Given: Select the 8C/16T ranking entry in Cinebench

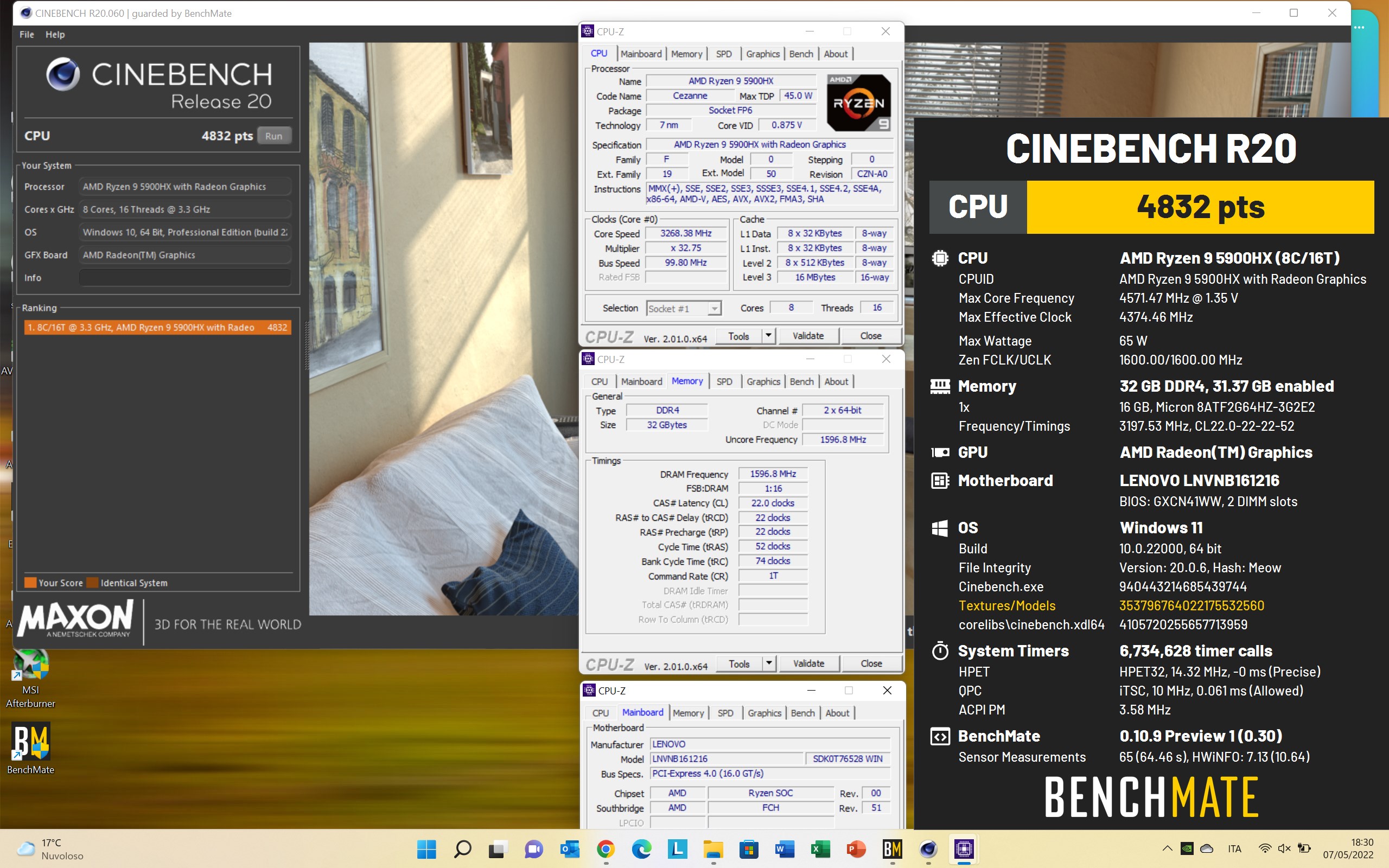Looking at the screenshot, I should [157, 327].
